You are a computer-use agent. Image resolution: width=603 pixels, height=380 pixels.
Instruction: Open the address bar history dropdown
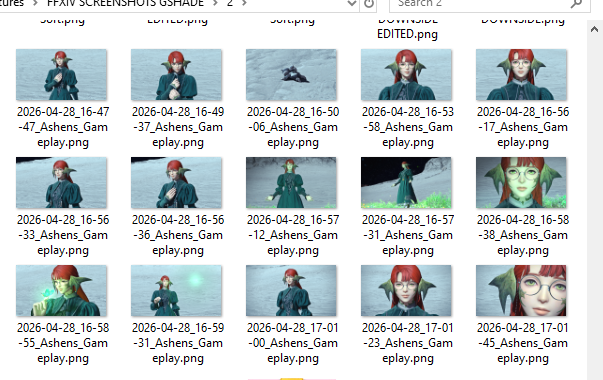tap(352, 4)
